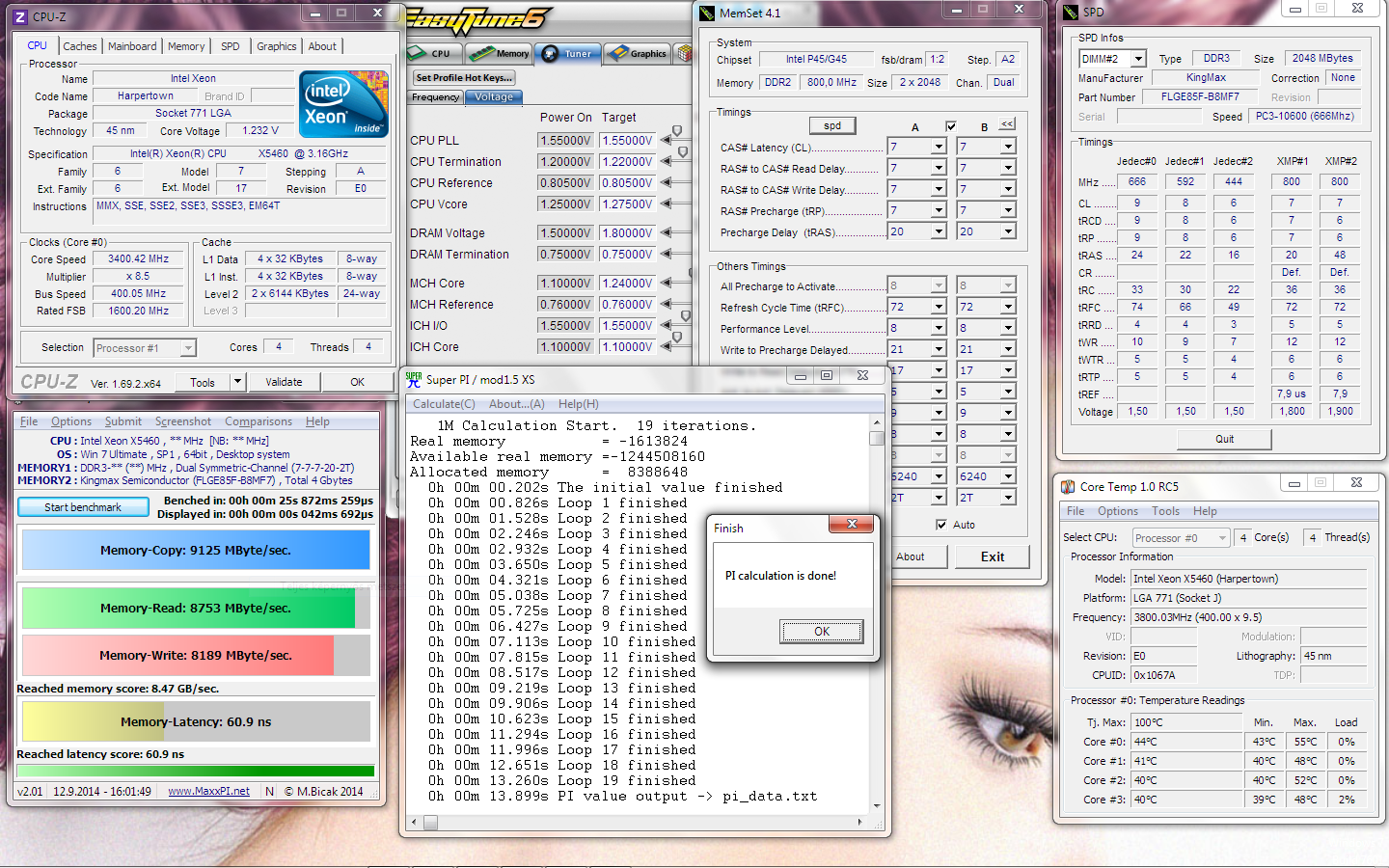The height and width of the screenshot is (868, 1389).
Task: Click the left arrow beside MCH Reference target
Action: [x=665, y=305]
